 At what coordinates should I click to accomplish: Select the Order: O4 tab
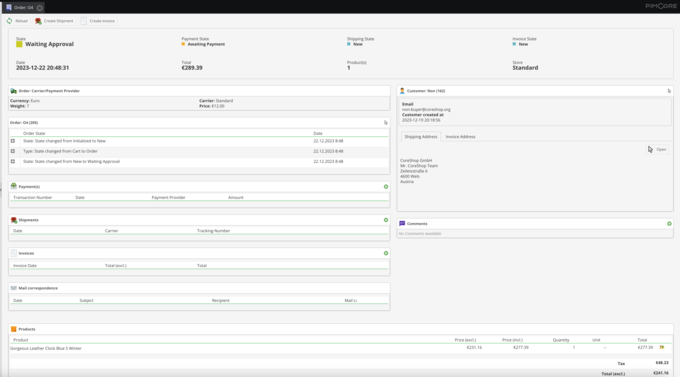coord(23,7)
